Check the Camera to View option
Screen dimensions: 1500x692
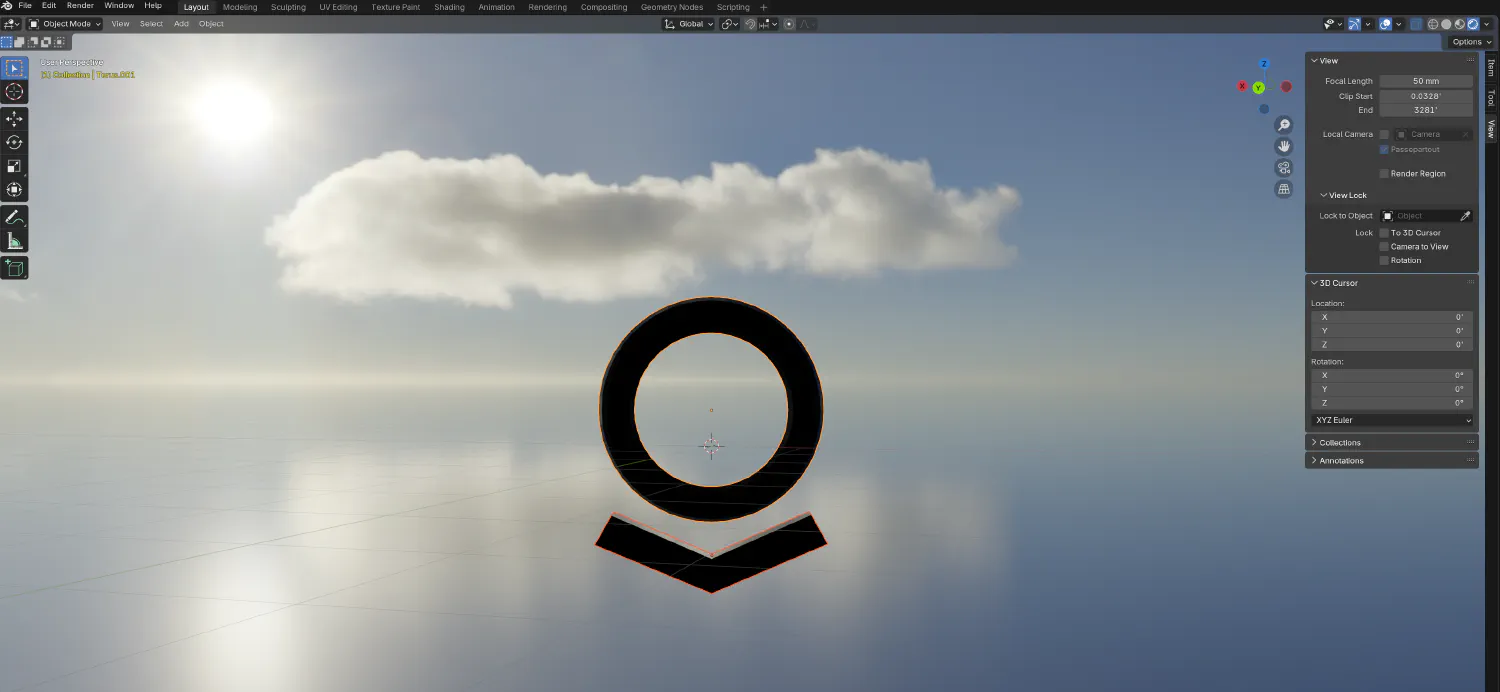pos(1384,247)
